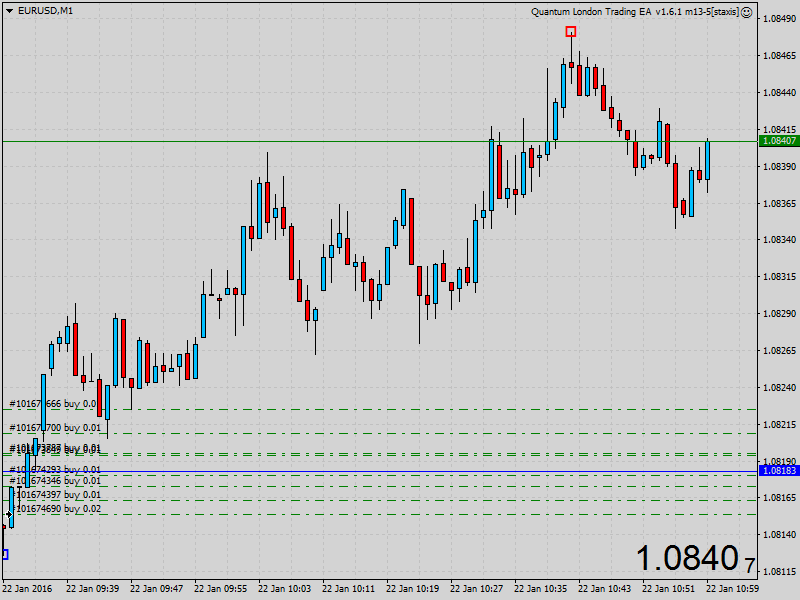Click the blue 1.08183 price level tag
Image resolution: width=800 pixels, height=600 pixels.
click(779, 470)
